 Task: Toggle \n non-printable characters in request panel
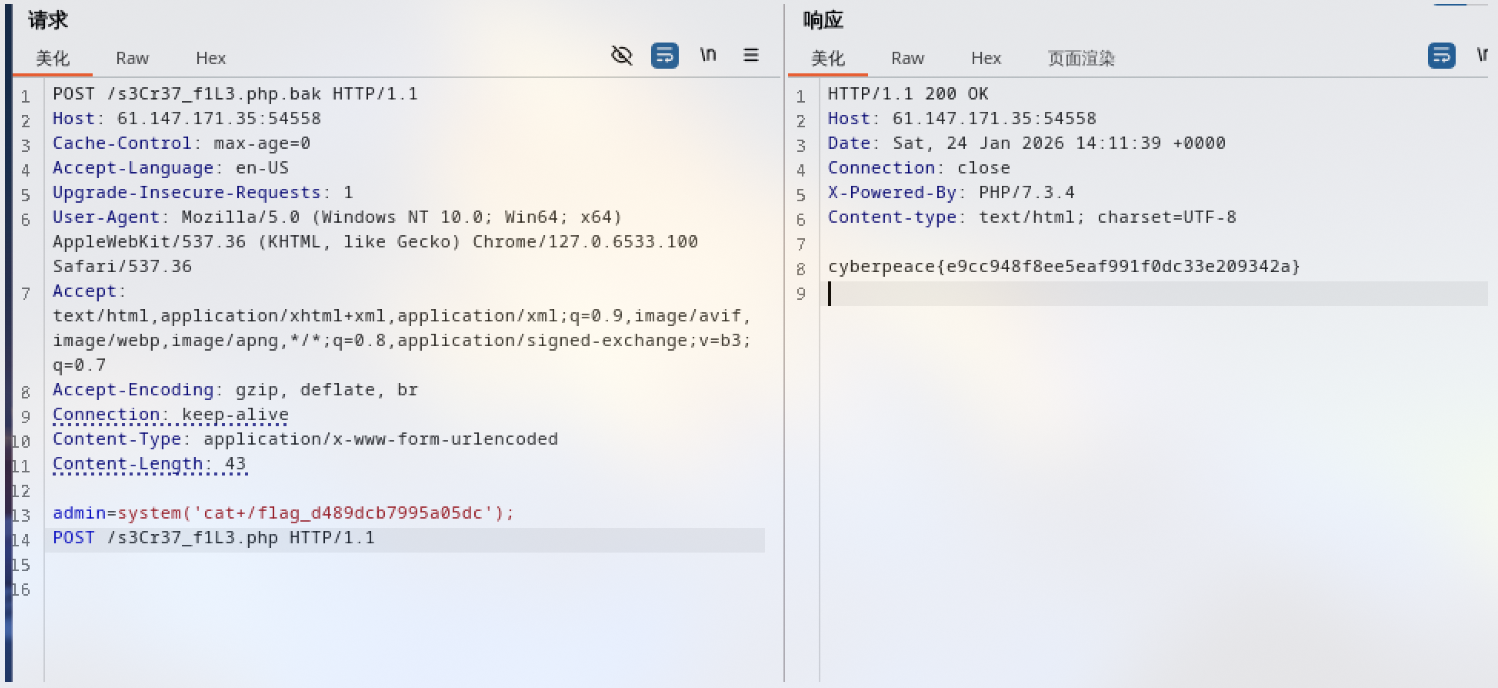(x=708, y=55)
